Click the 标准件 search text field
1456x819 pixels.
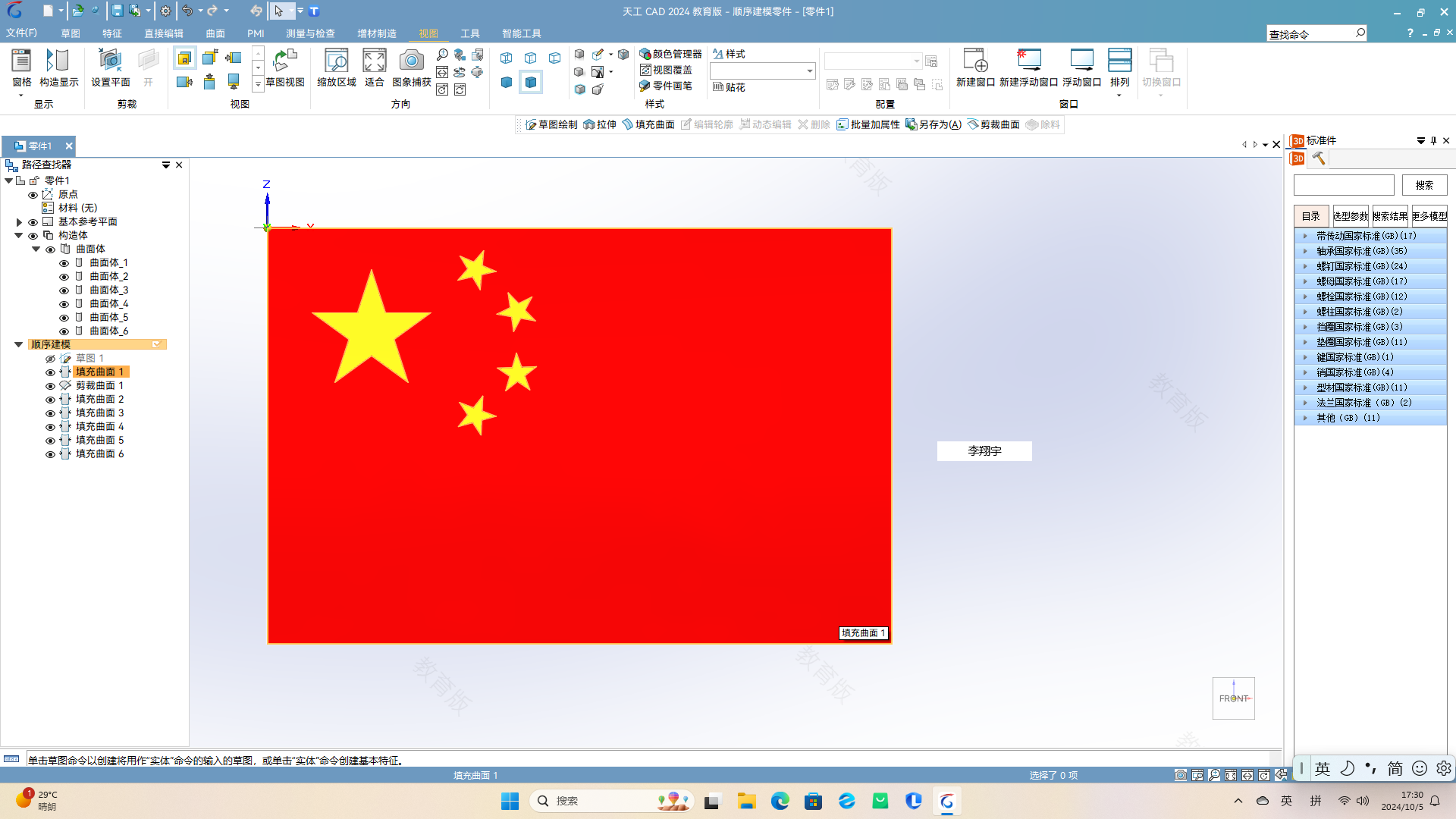pos(1344,185)
